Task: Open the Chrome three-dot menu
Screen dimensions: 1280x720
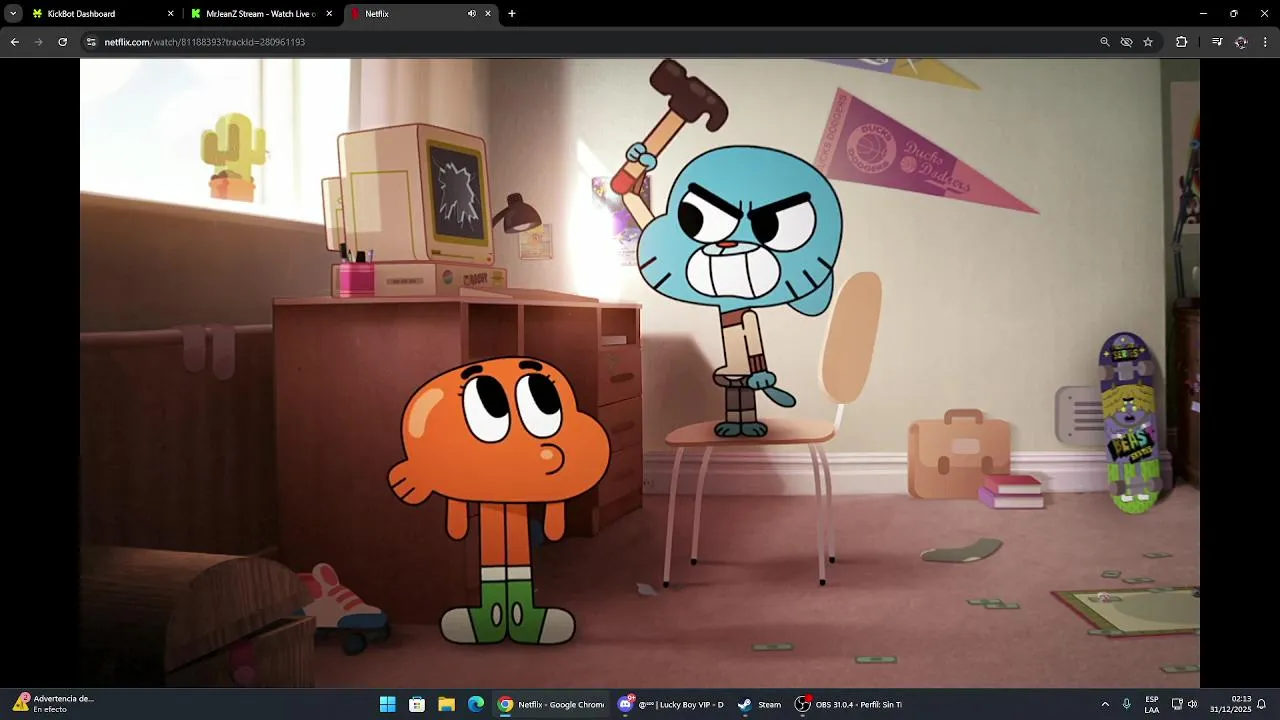Action: coord(1265,42)
